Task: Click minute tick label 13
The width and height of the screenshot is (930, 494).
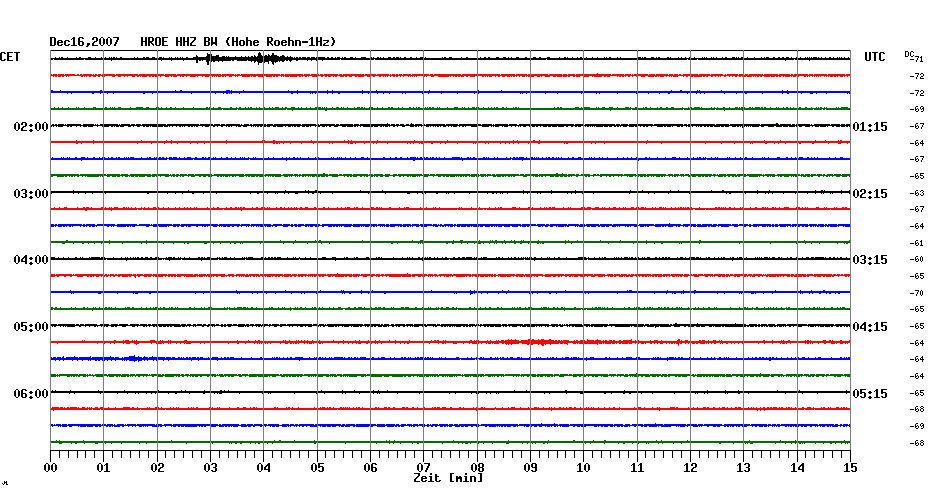Action: (744, 468)
